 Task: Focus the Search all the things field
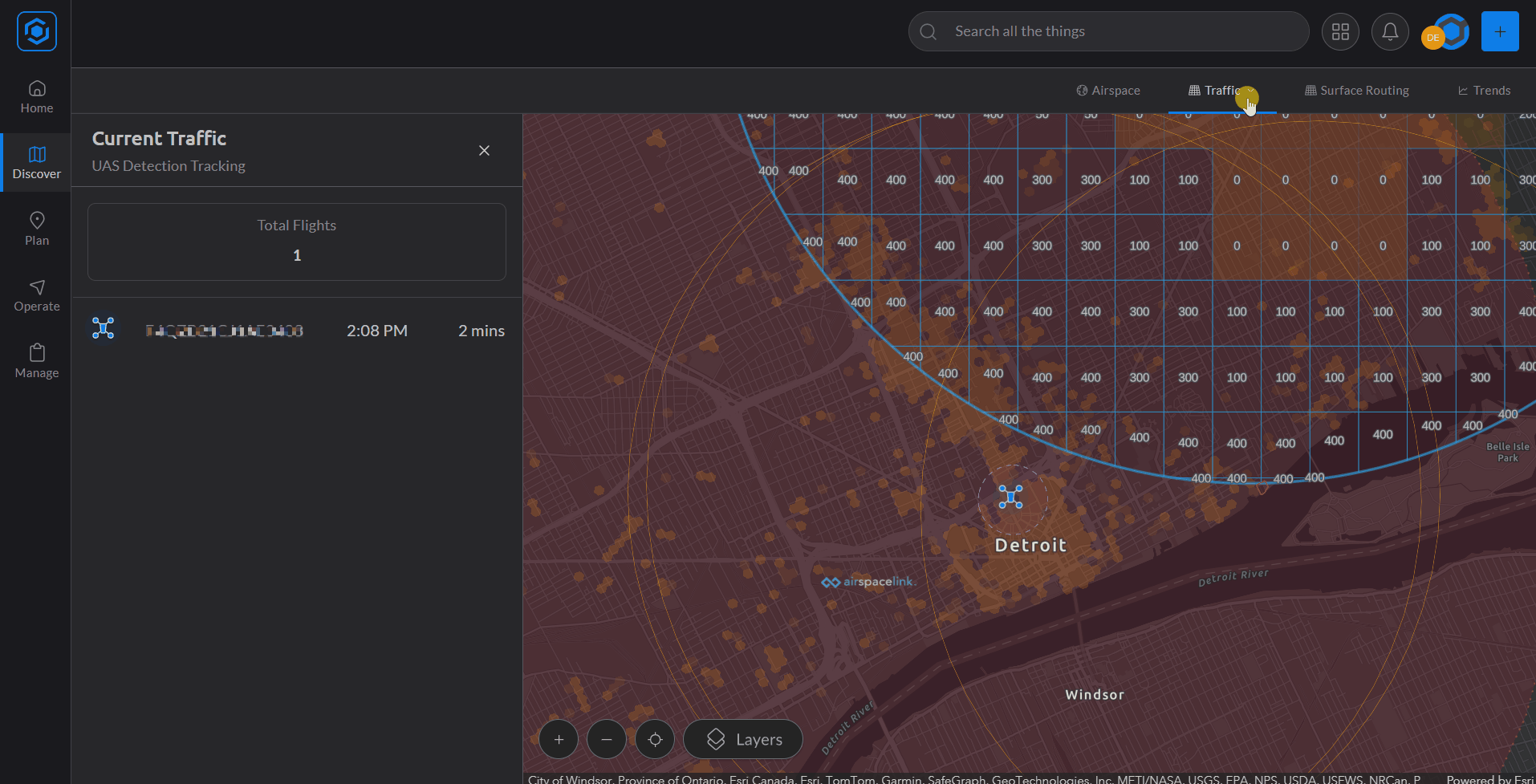pos(1108,31)
